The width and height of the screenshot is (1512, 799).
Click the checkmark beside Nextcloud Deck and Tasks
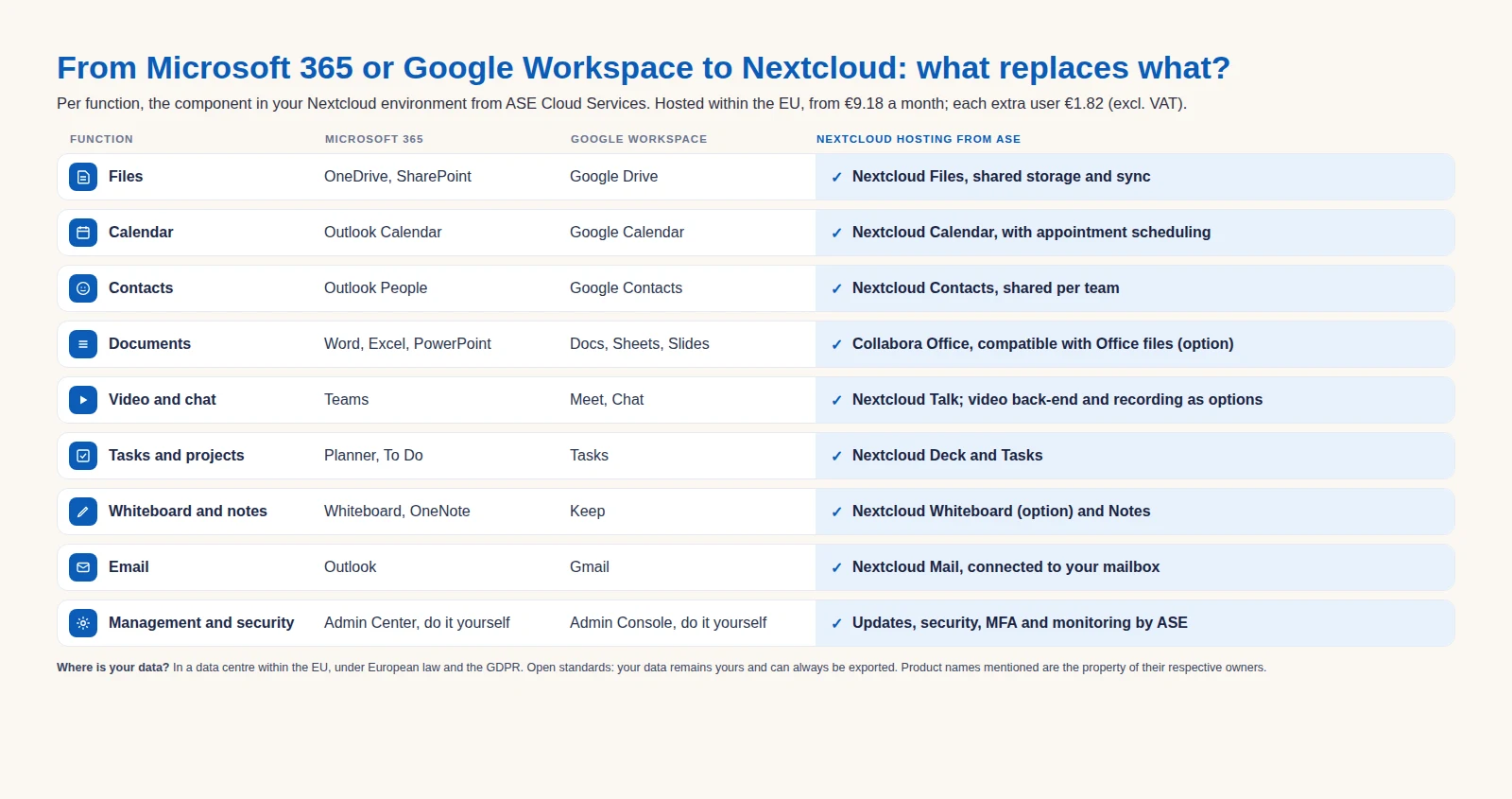click(x=836, y=456)
